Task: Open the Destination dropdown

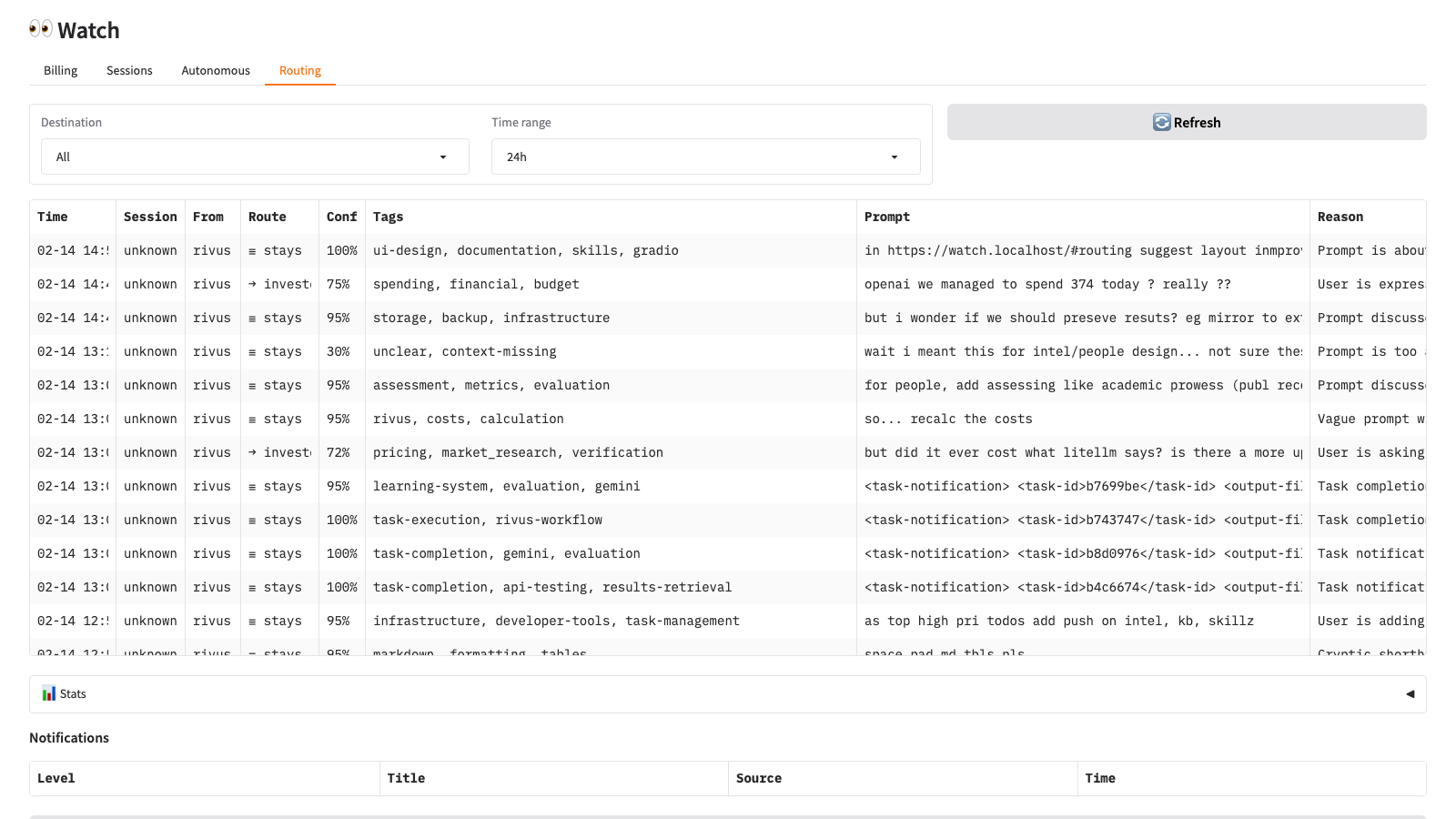Action: tap(255, 157)
